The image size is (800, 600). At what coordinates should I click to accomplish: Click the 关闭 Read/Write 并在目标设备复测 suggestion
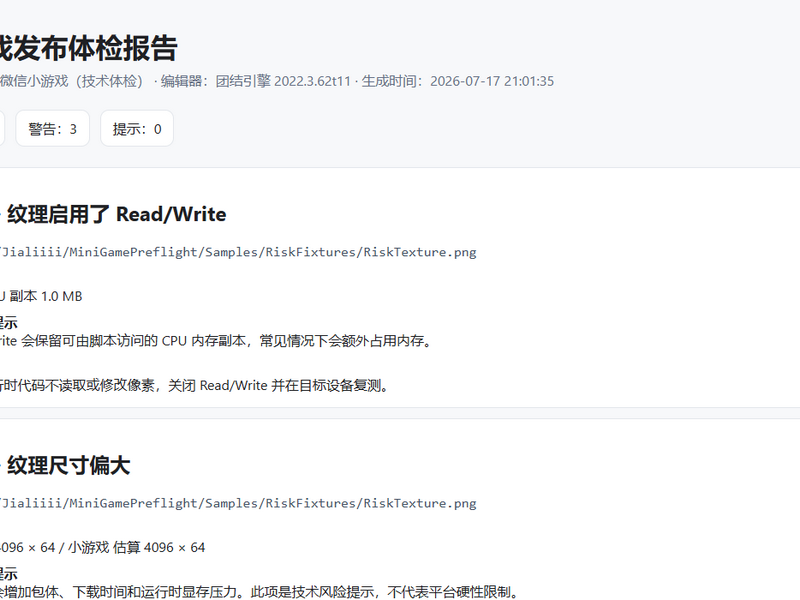click(x=194, y=386)
